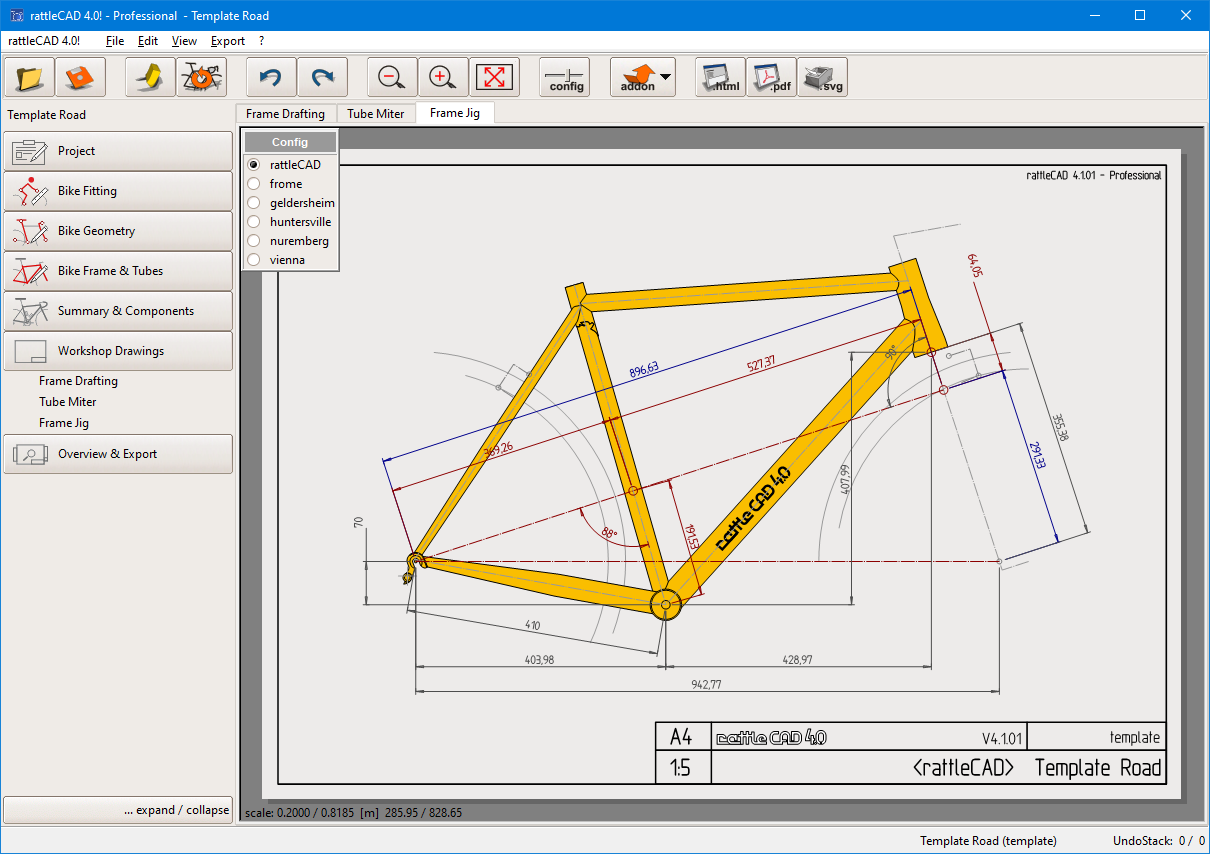Open Frame Drafting in sidebar list

click(78, 381)
